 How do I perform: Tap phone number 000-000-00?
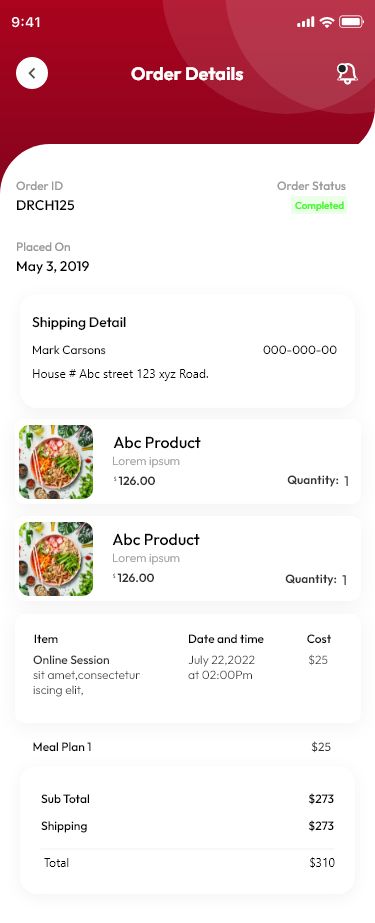coord(300,350)
